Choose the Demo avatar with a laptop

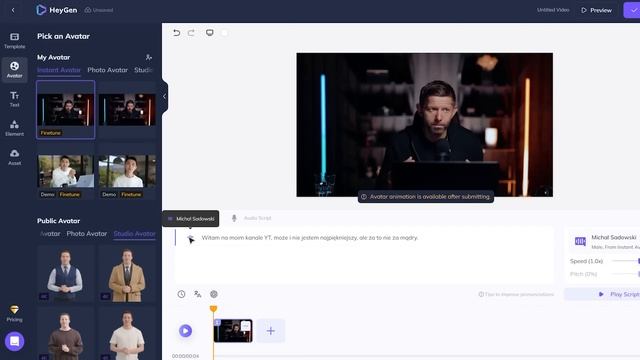[x=66, y=171]
